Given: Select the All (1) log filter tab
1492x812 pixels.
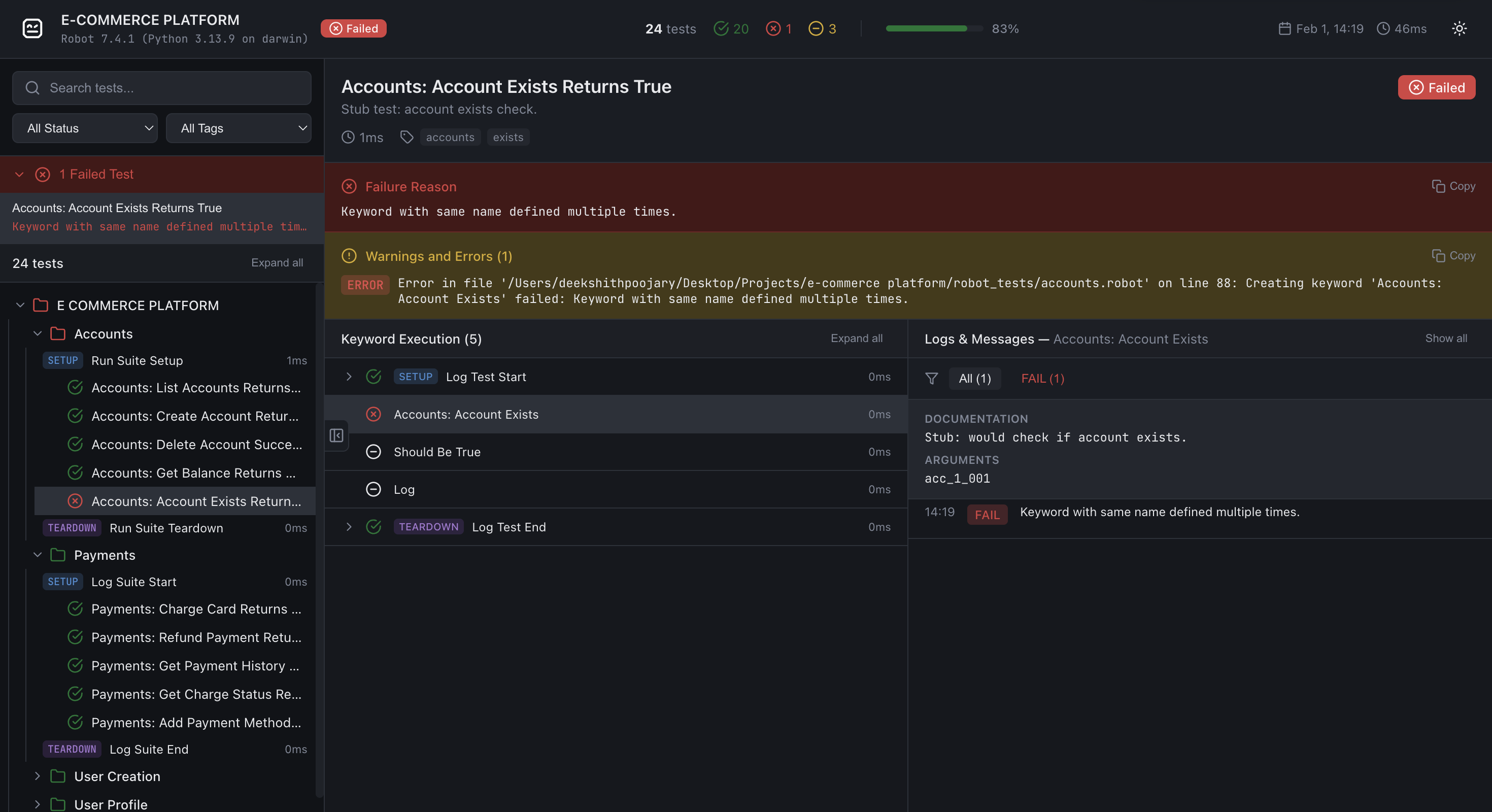Looking at the screenshot, I should tap(975, 378).
